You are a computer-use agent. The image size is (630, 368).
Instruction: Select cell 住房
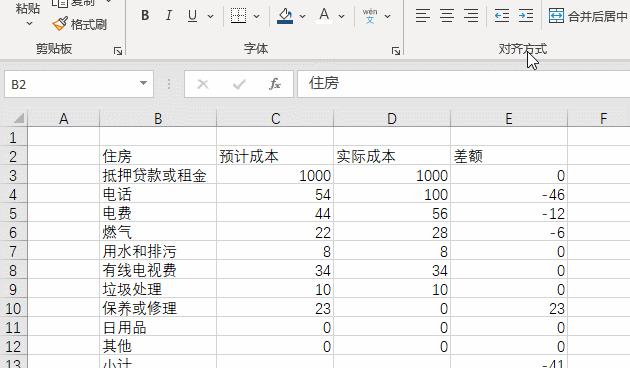(x=158, y=156)
